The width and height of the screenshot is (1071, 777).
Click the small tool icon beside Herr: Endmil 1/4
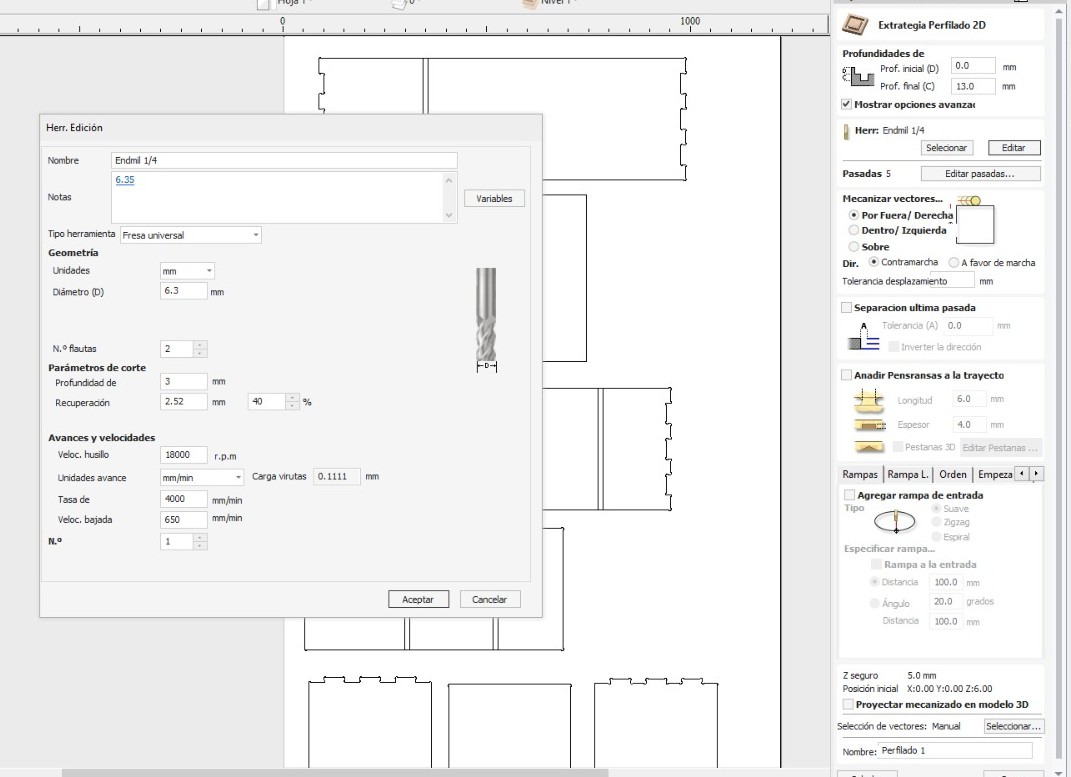coord(846,130)
